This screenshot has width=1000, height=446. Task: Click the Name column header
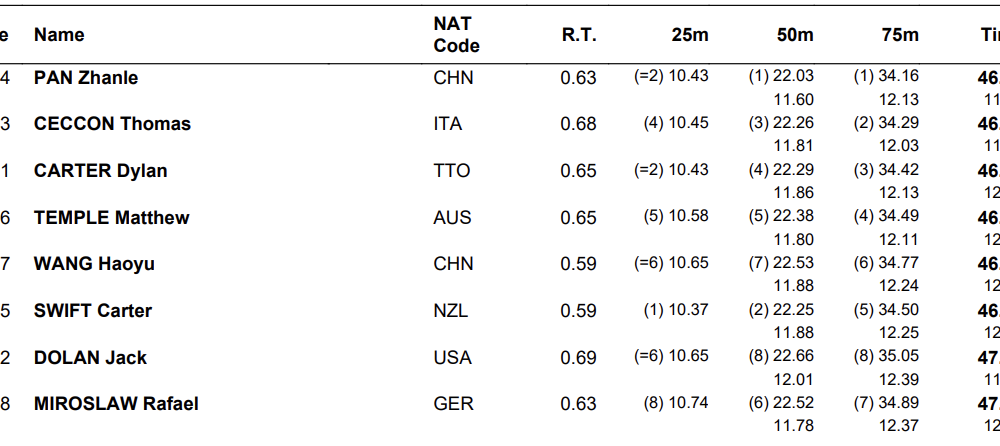pos(59,35)
